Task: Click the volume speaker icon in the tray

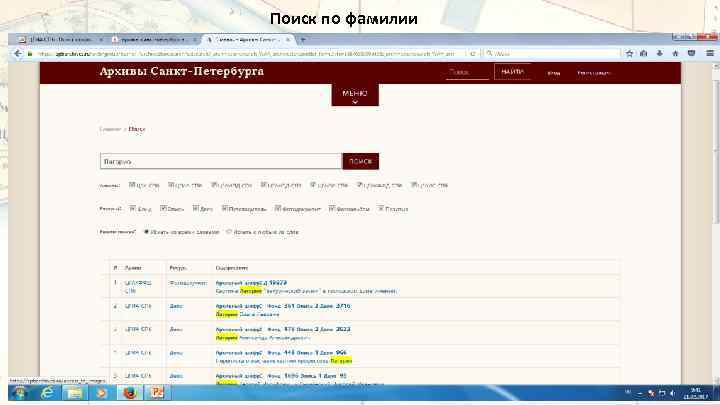Action: pos(672,394)
